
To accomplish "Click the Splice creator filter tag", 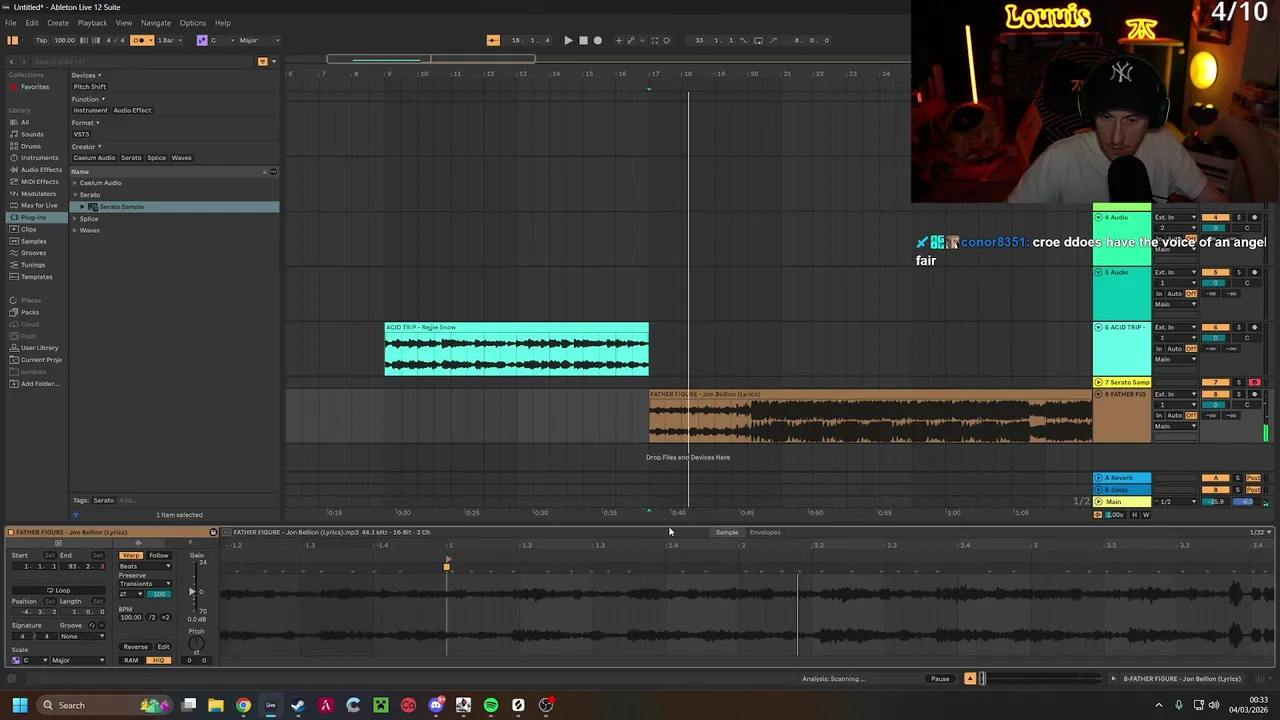I will [156, 158].
